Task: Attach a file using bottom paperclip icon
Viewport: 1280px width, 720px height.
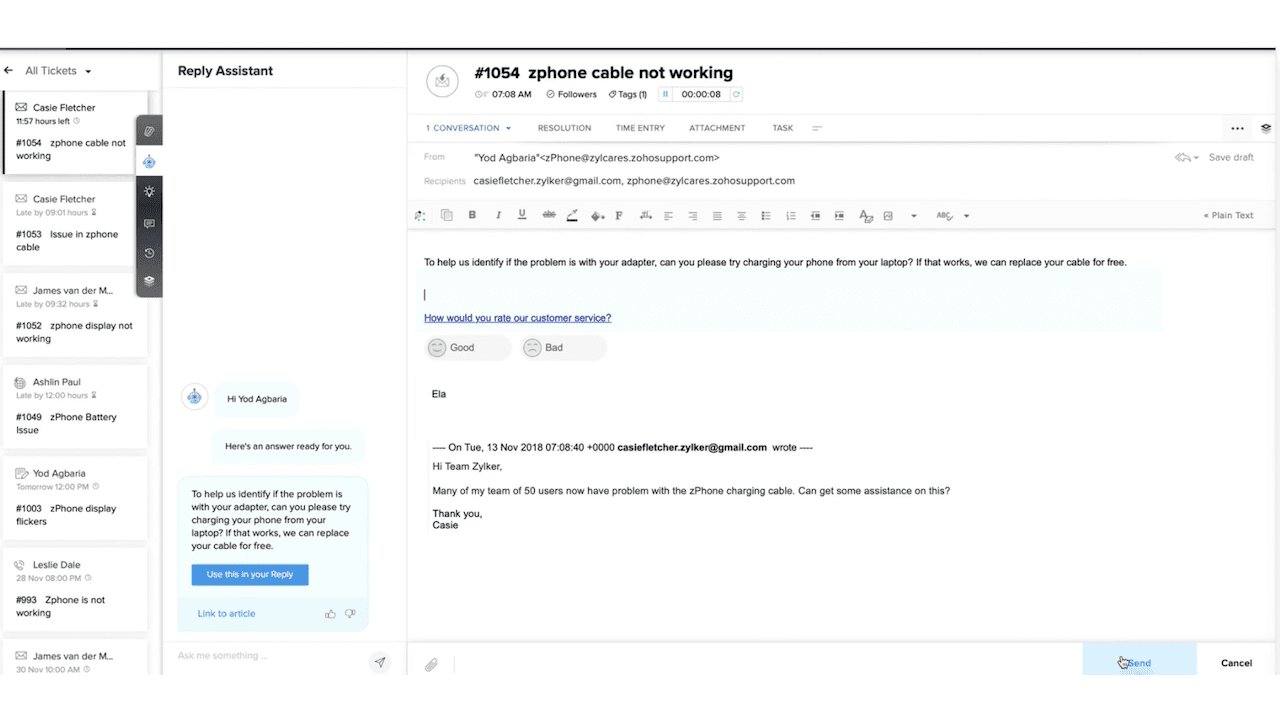Action: click(431, 664)
